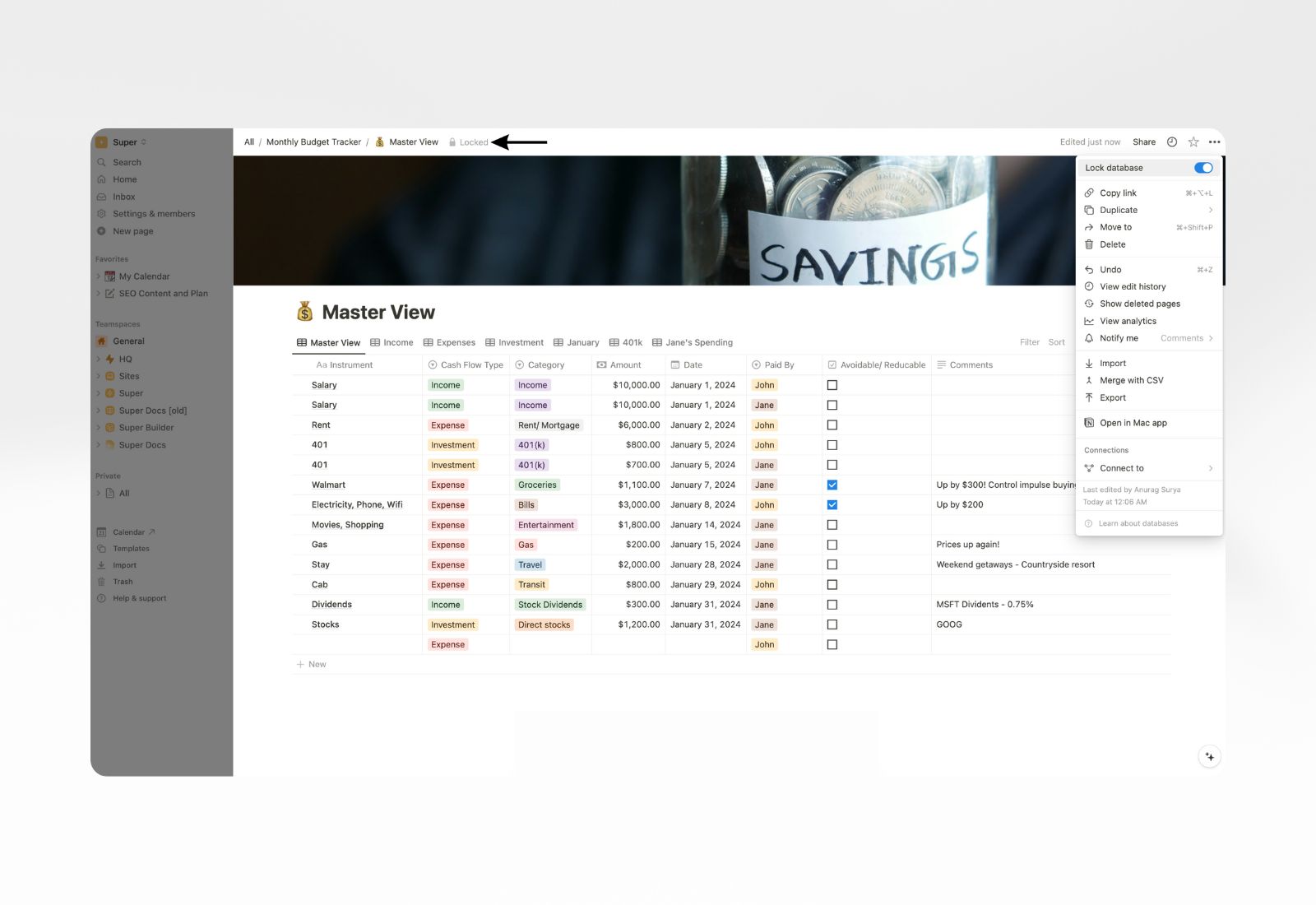Click the Trash icon in sidebar
The image size is (1316, 905).
(101, 582)
